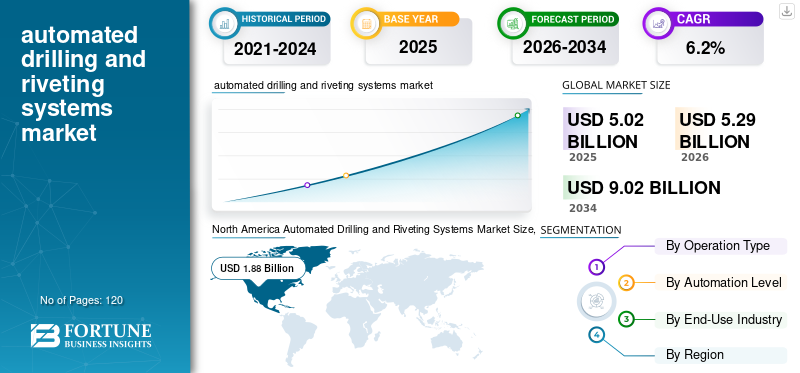The width and height of the screenshot is (800, 373).
Task: Select the By End-Use Industry segment
Action: (x=720, y=319)
